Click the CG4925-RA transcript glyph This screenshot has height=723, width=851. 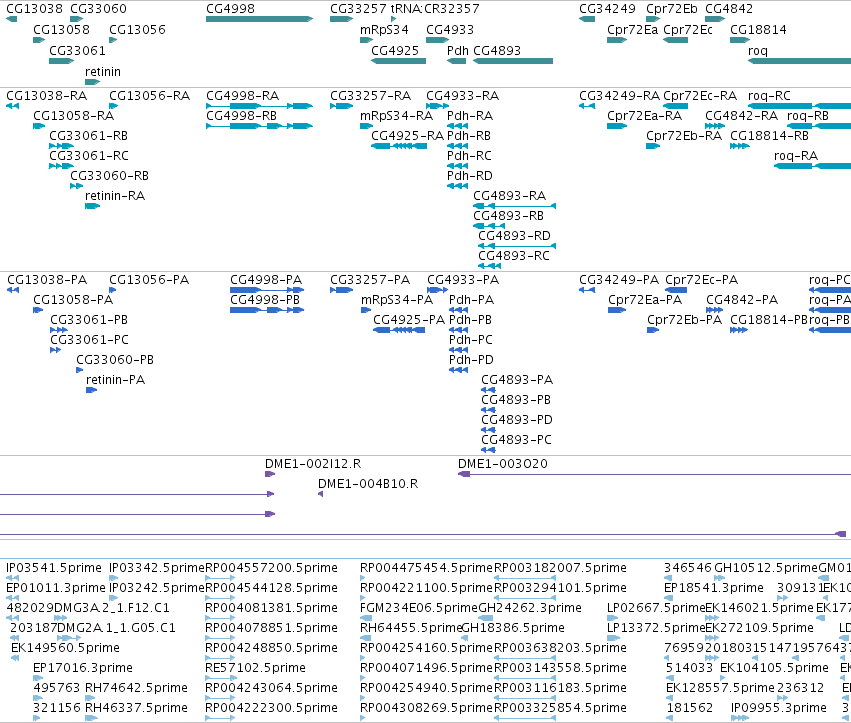399,146
